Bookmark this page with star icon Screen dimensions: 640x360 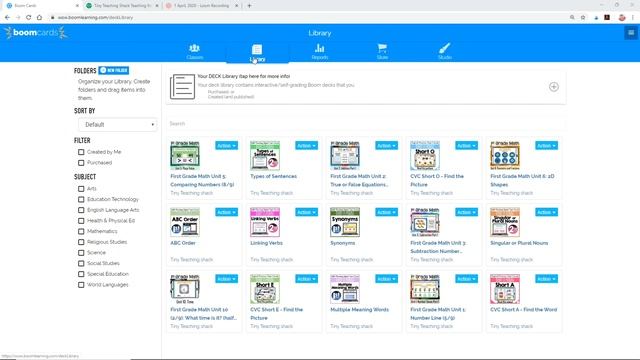583,18
